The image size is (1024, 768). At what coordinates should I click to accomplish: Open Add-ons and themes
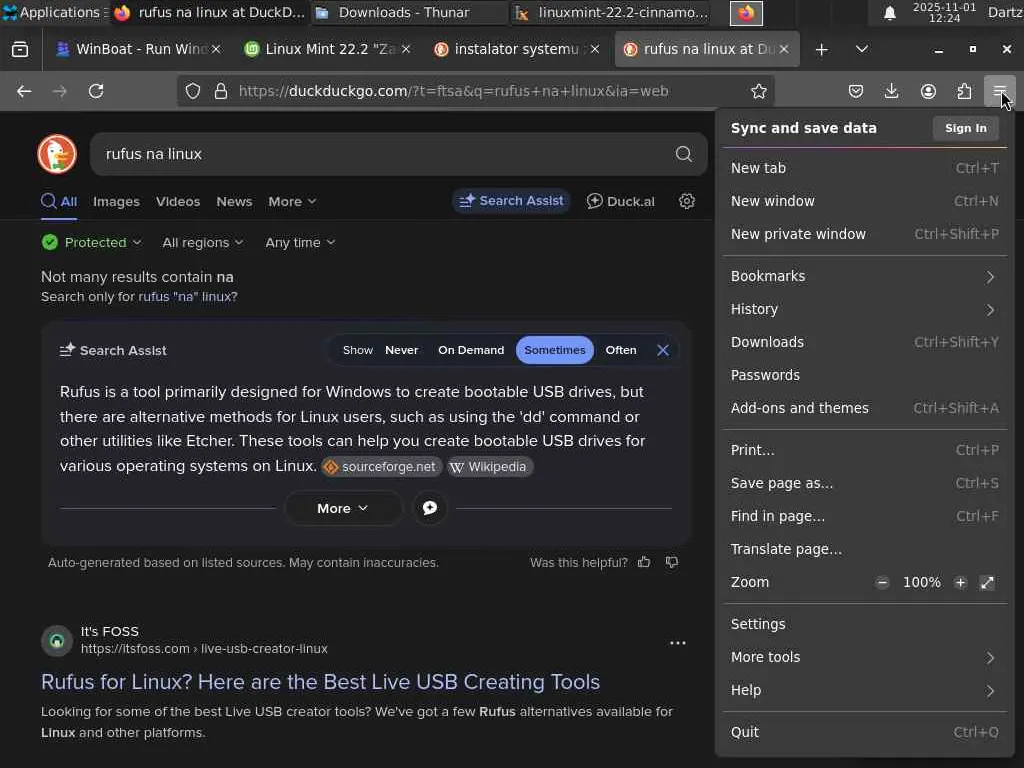click(x=864, y=408)
